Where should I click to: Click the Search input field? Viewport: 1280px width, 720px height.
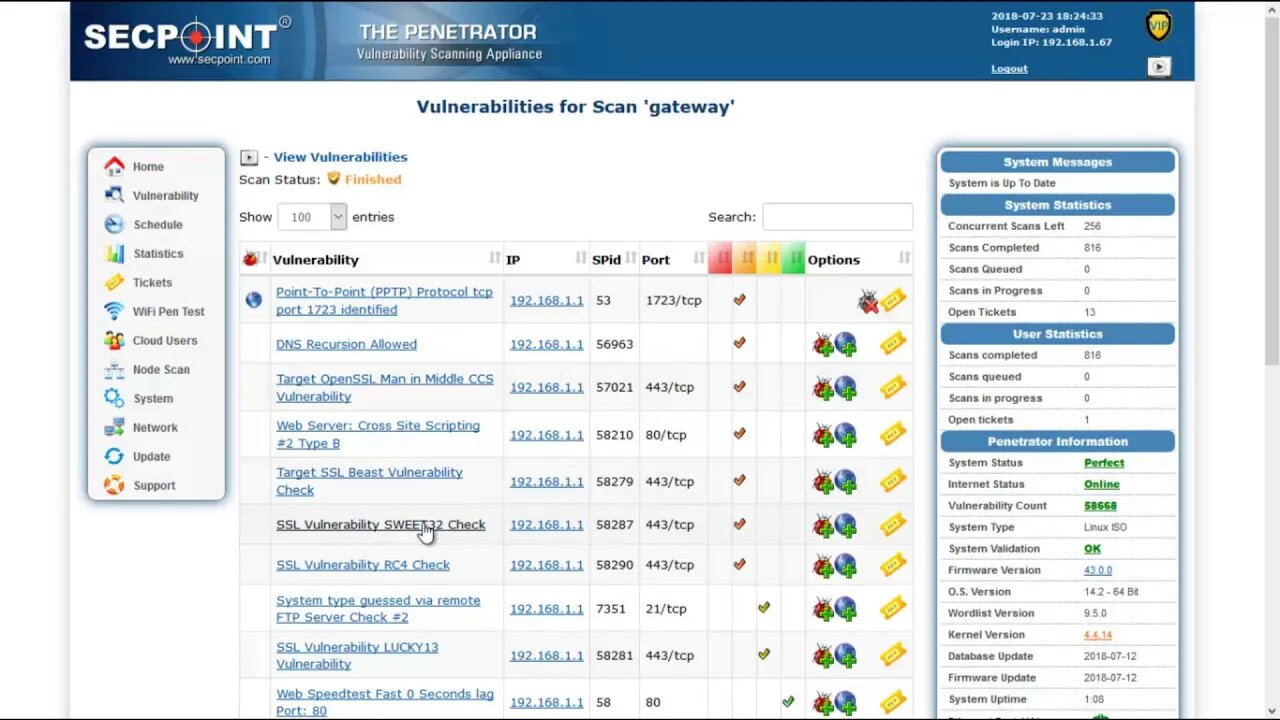click(x=838, y=217)
